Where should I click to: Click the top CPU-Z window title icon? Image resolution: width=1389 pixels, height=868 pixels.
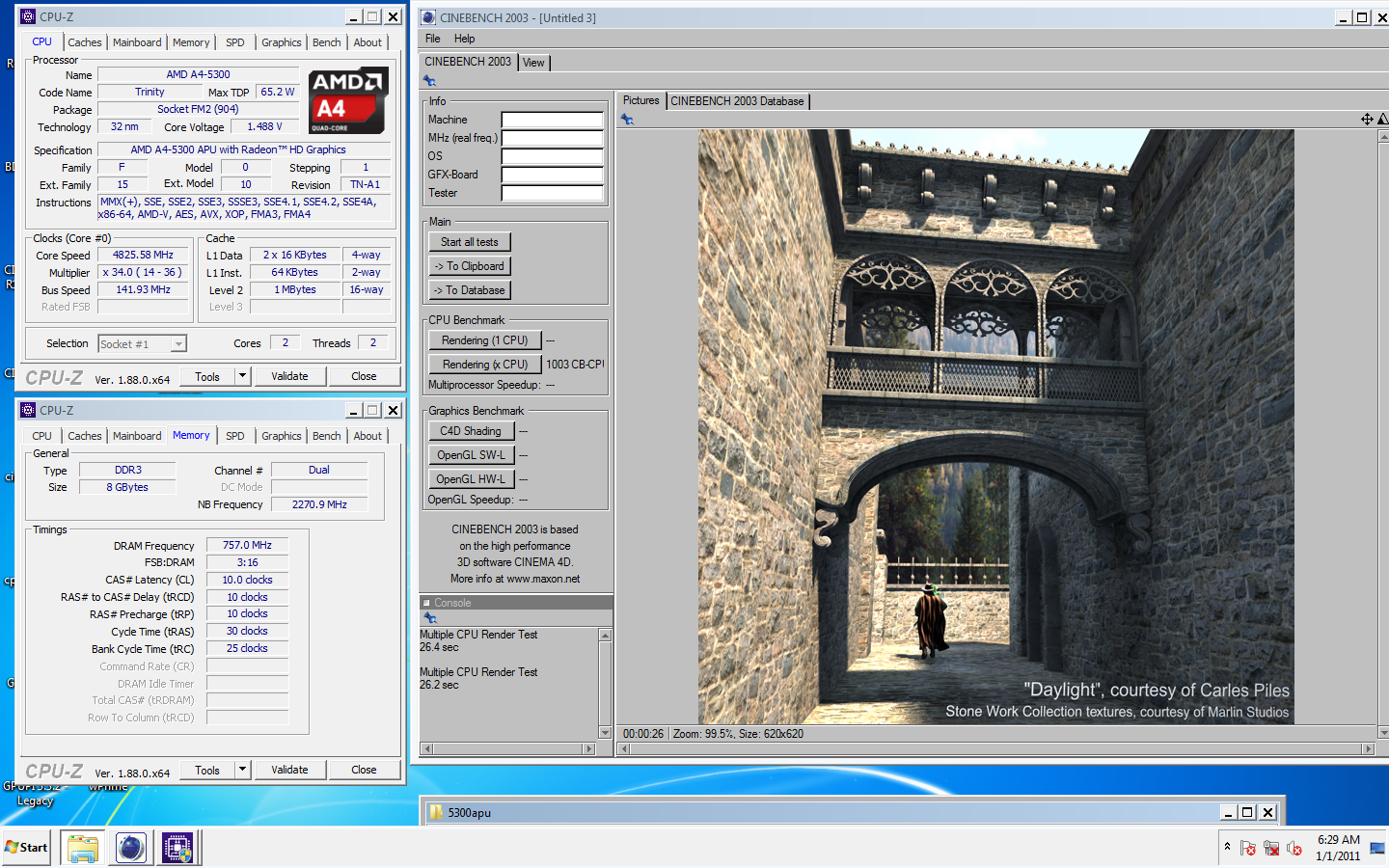point(28,16)
